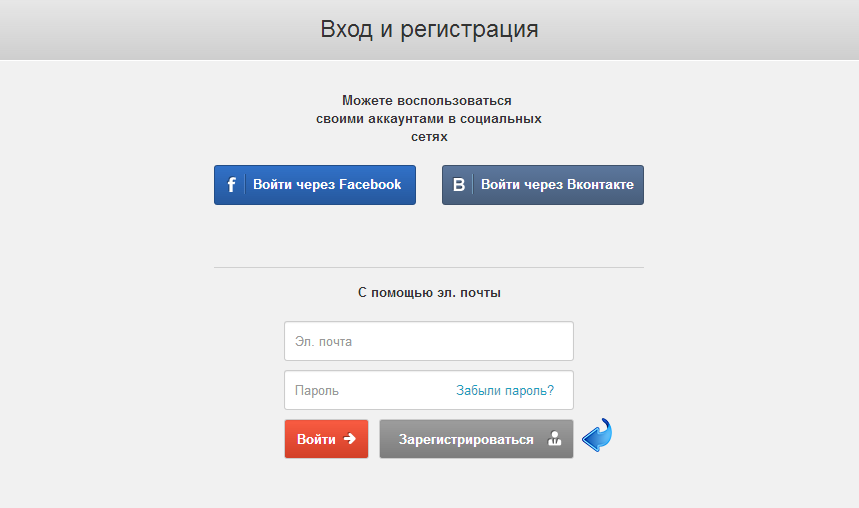Log in with the Войти через Facebook button
The height and width of the screenshot is (508, 859).
pos(315,185)
